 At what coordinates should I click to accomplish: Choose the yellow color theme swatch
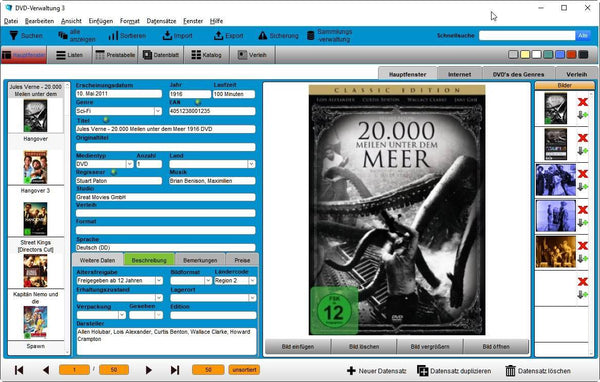coord(525,55)
